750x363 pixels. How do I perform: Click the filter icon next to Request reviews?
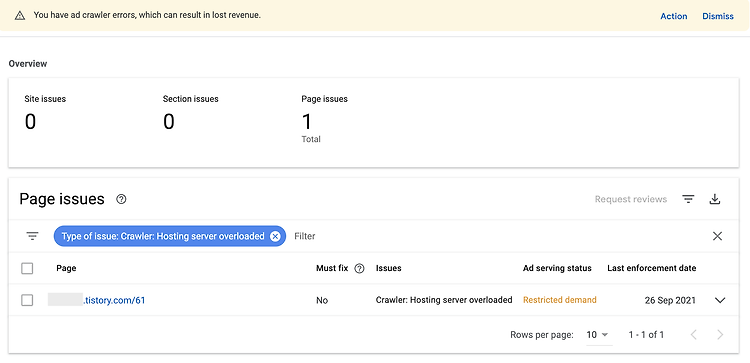pyautogui.click(x=688, y=199)
